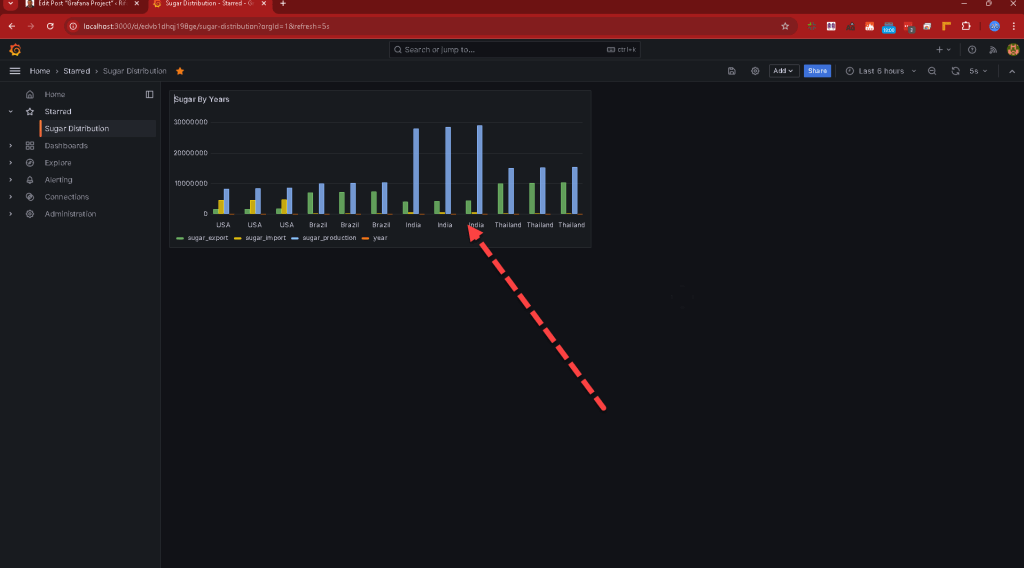Open the browser extensions puzzle icon
1024x568 pixels.
point(966,26)
